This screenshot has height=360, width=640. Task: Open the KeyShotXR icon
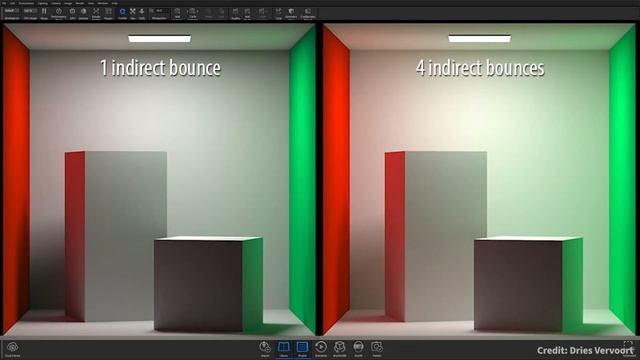coord(340,347)
